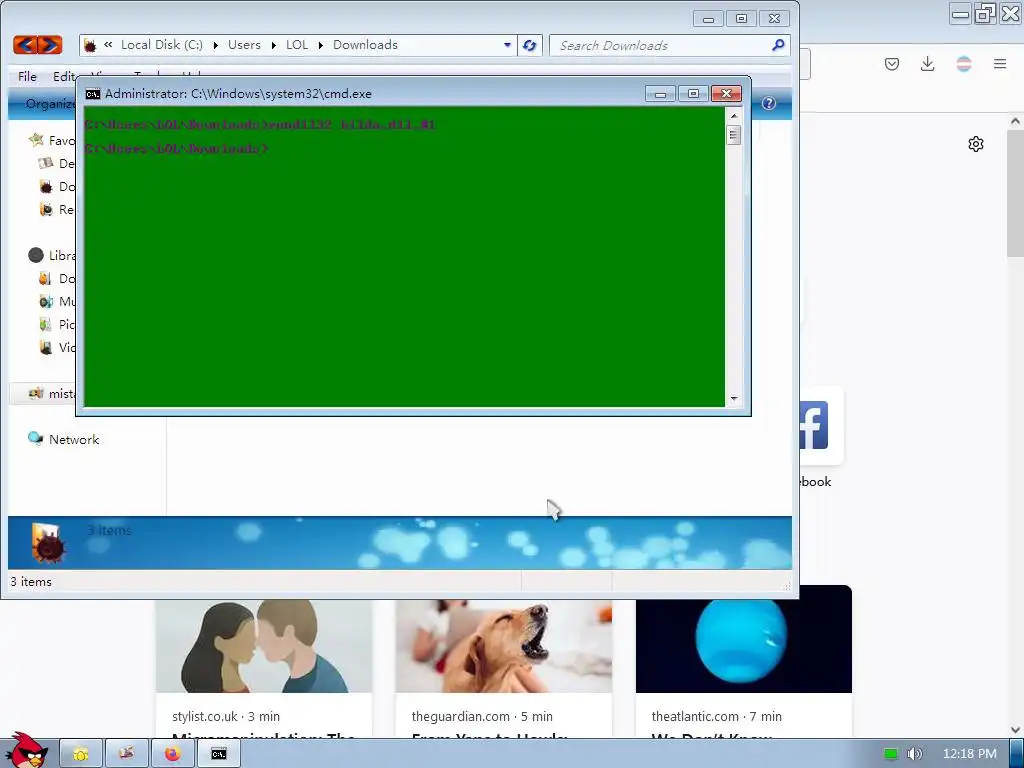Go back in Explorer with the left arrow
The width and height of the screenshot is (1024, 768).
(25, 45)
